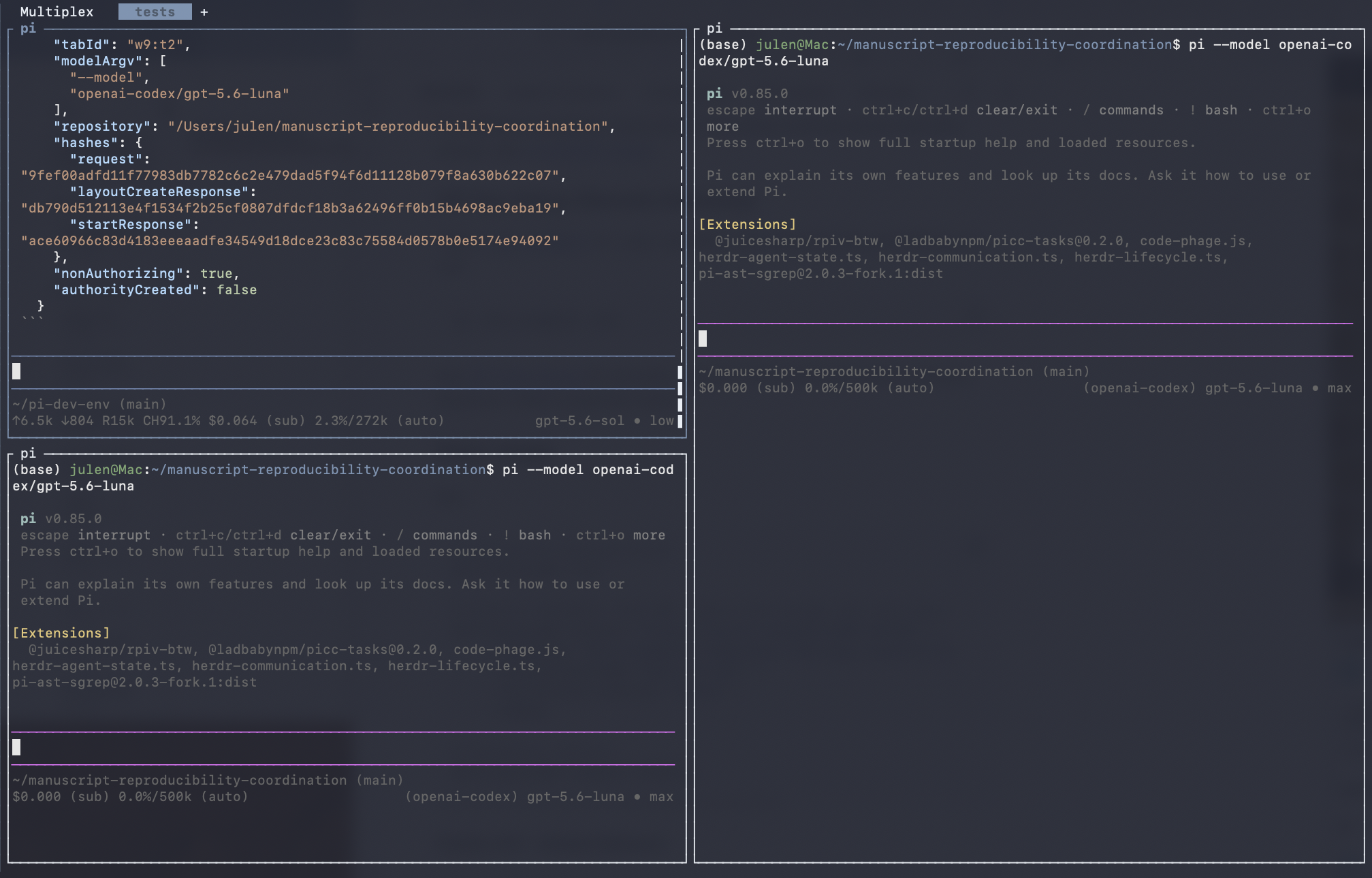The image size is (1372, 878).
Task: Click the scrollbar thumb of the top-left pane
Action: pyautogui.click(x=680, y=396)
